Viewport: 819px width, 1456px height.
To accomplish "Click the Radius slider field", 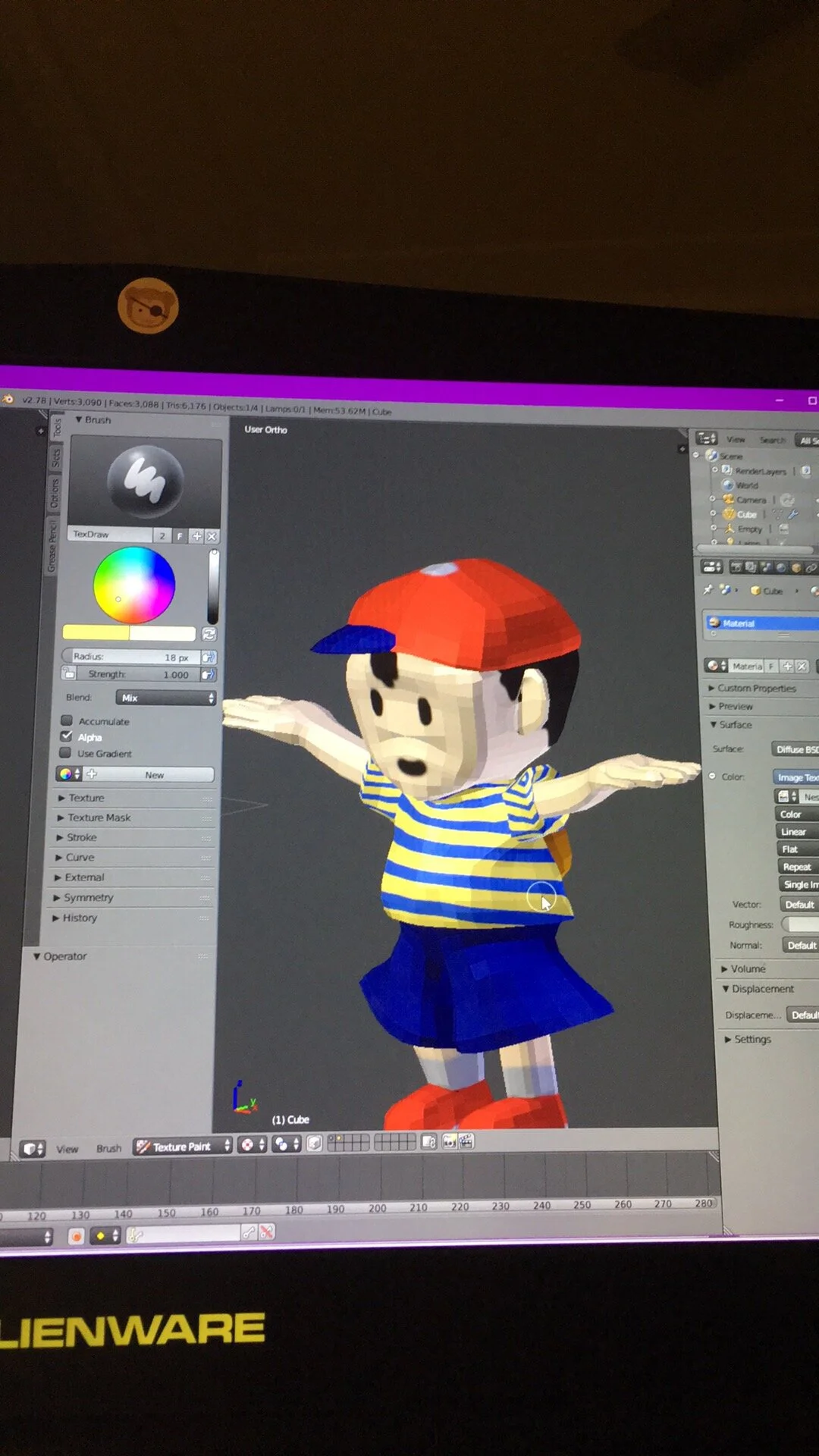I will 130,657.
